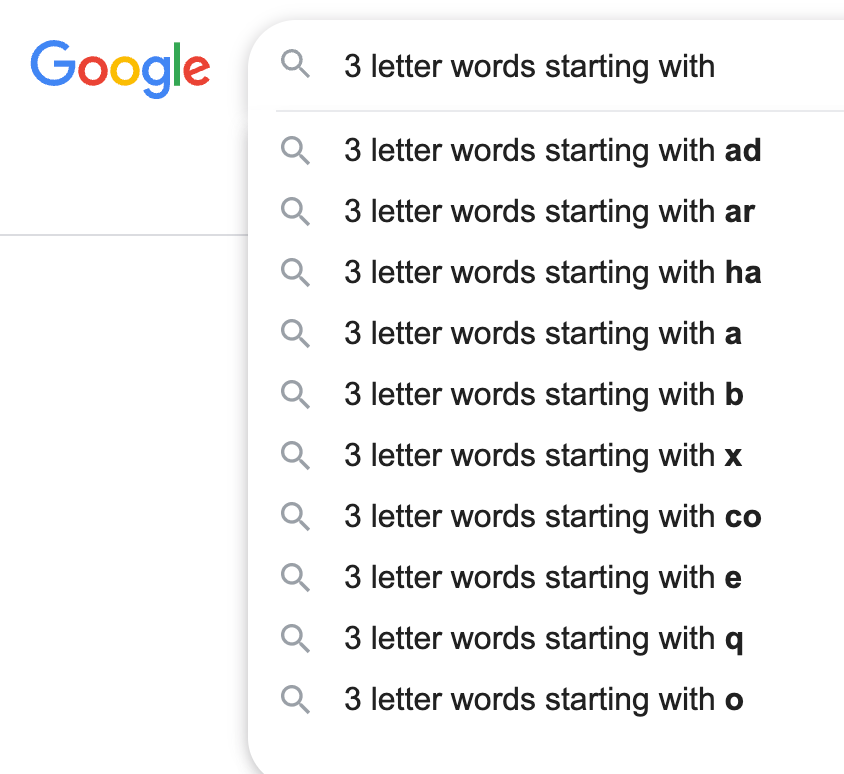Click the search bar magnifier icon
Viewport: 844px width, 774px height.
pos(295,64)
